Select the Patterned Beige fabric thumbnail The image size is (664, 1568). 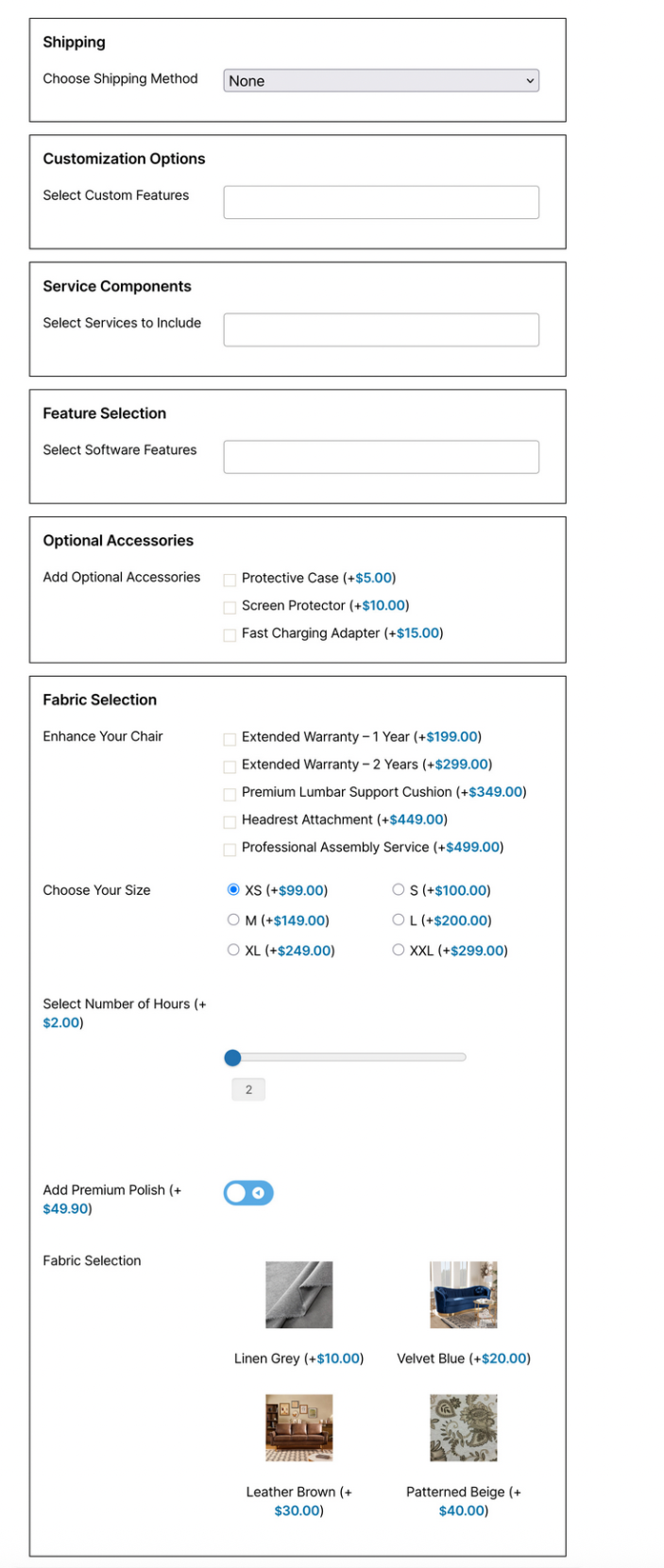463,1427
